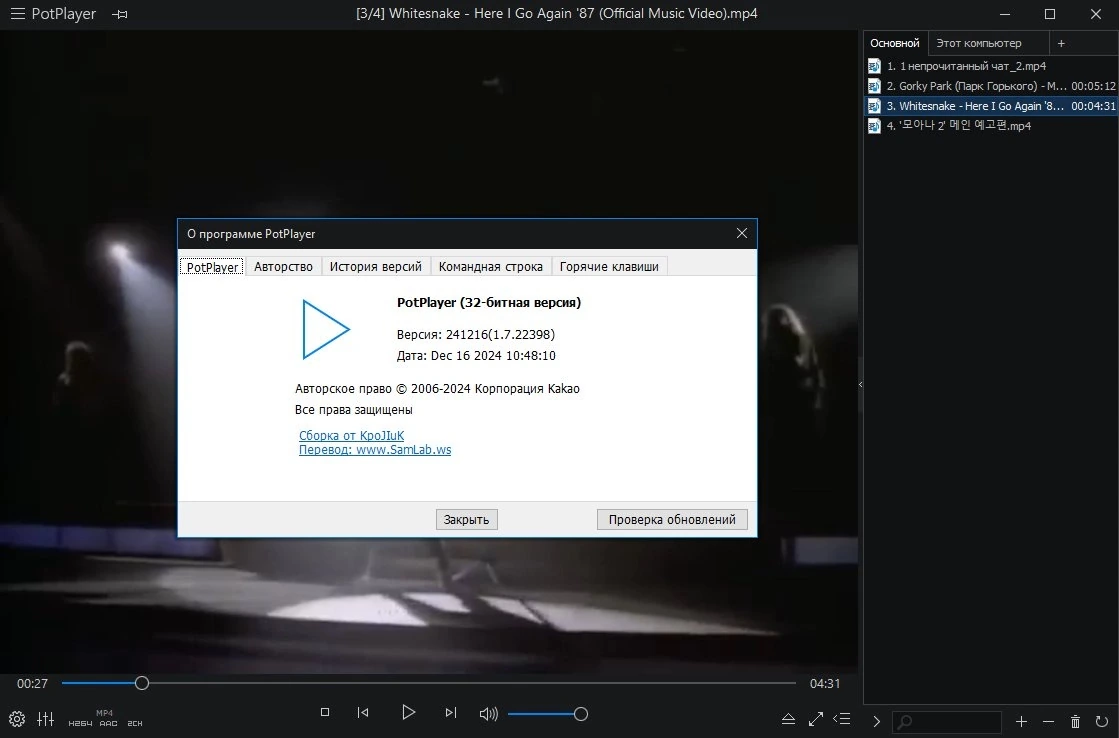This screenshot has height=738, width=1119.
Task: Click the playback seek bar handle
Action: coord(141,683)
